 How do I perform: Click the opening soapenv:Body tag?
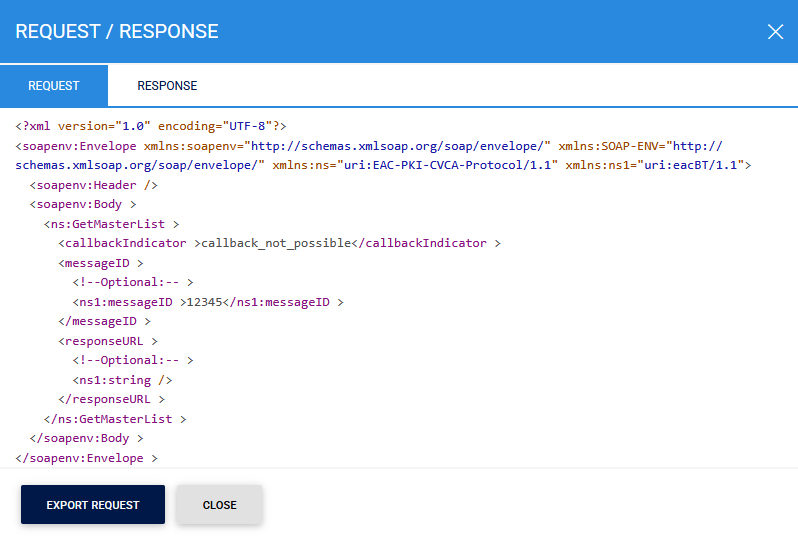(83, 204)
